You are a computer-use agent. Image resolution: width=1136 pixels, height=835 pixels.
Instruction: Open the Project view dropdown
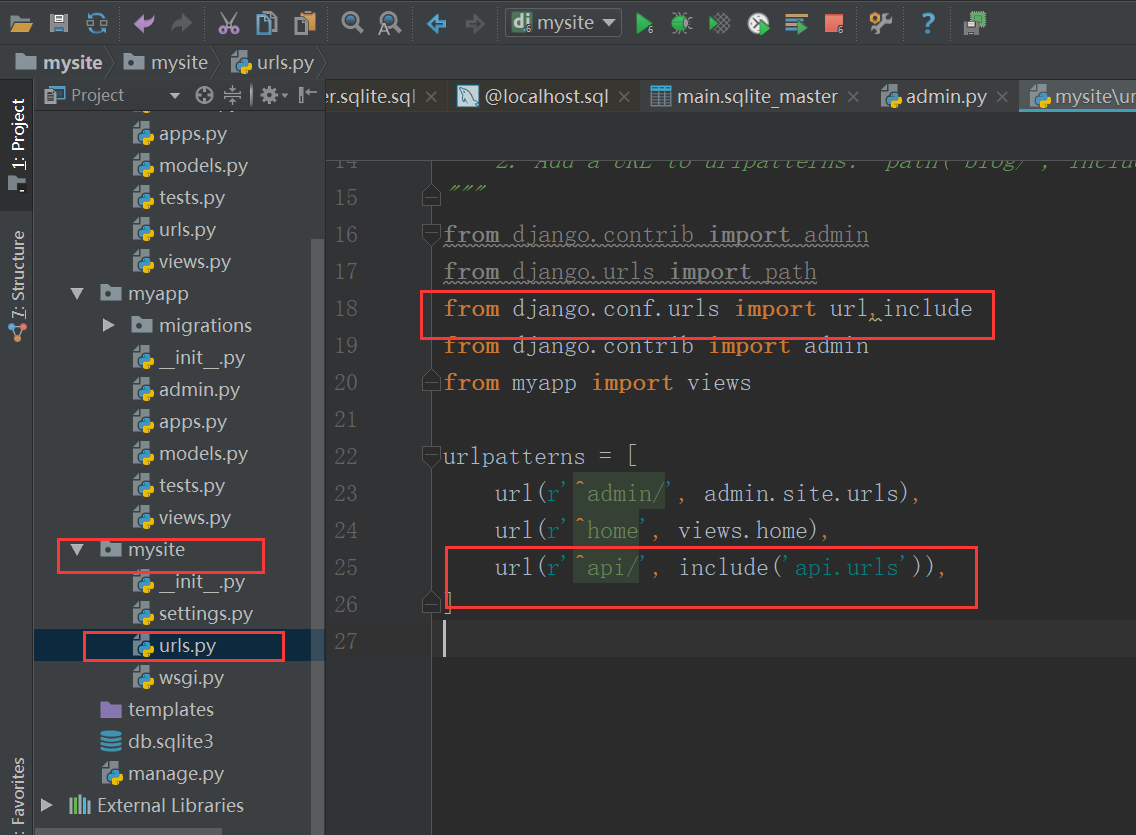coord(175,96)
